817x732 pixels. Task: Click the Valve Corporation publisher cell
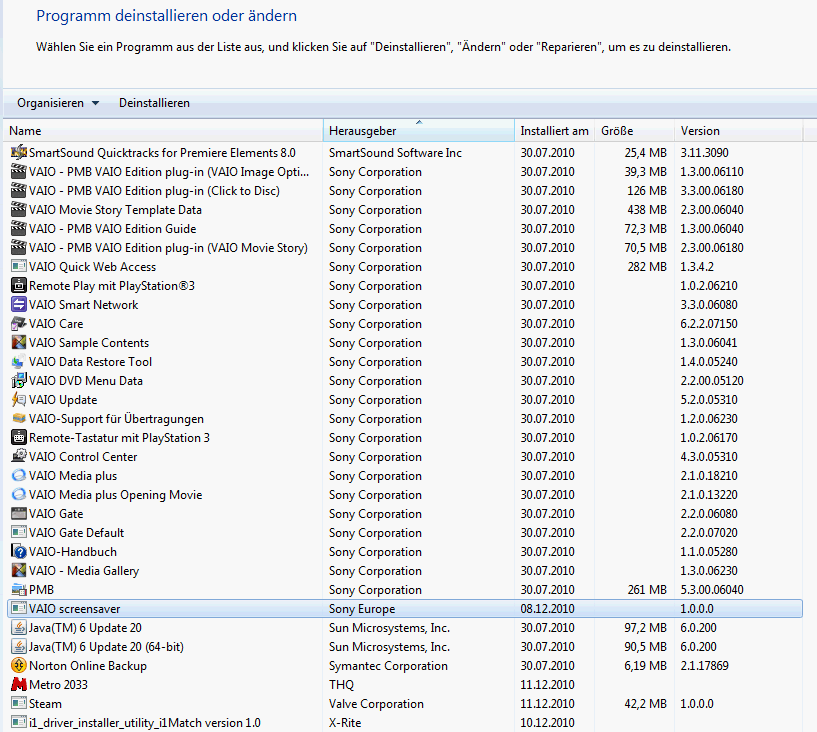click(x=376, y=704)
